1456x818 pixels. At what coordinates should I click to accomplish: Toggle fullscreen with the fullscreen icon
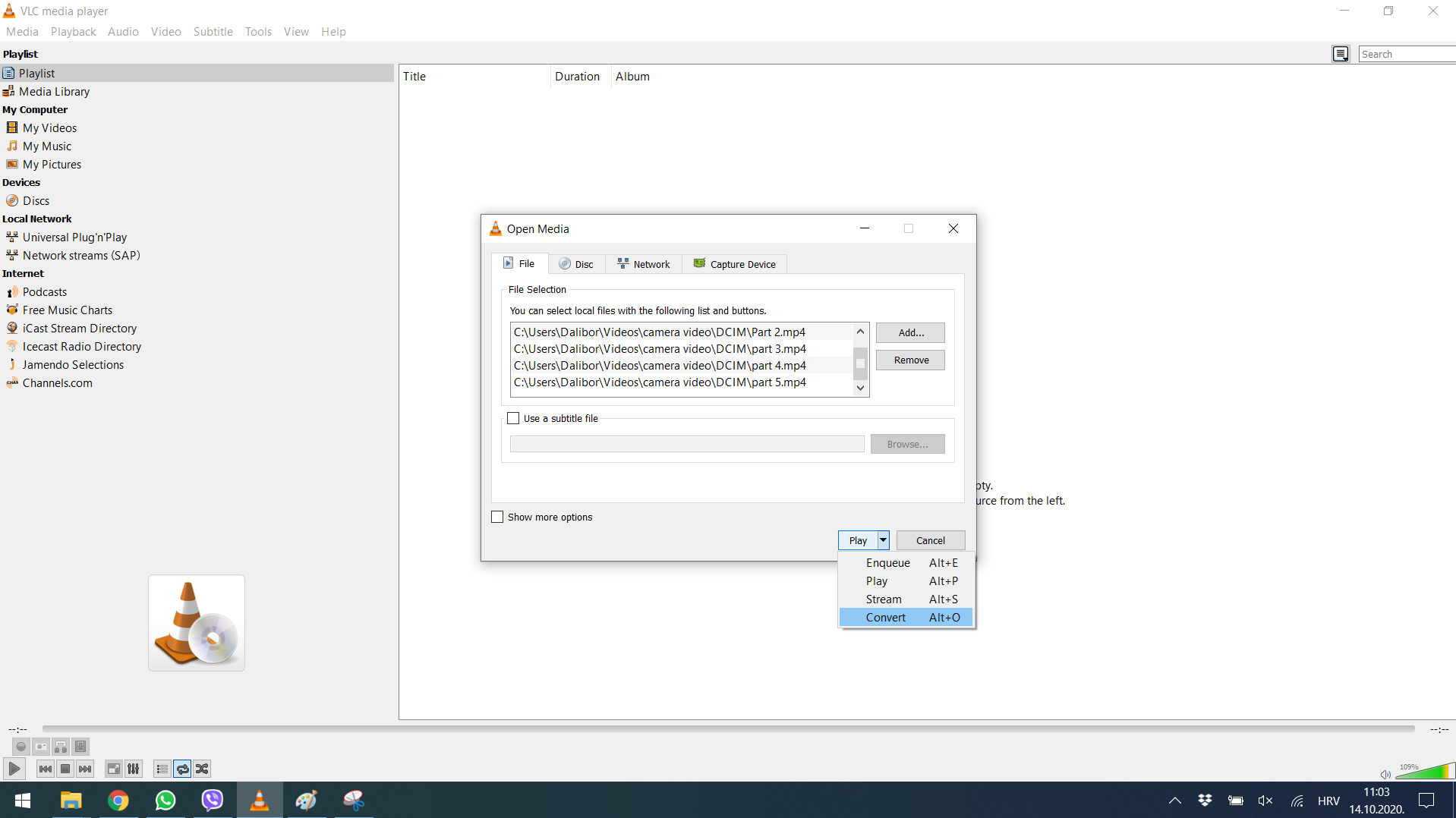[113, 769]
